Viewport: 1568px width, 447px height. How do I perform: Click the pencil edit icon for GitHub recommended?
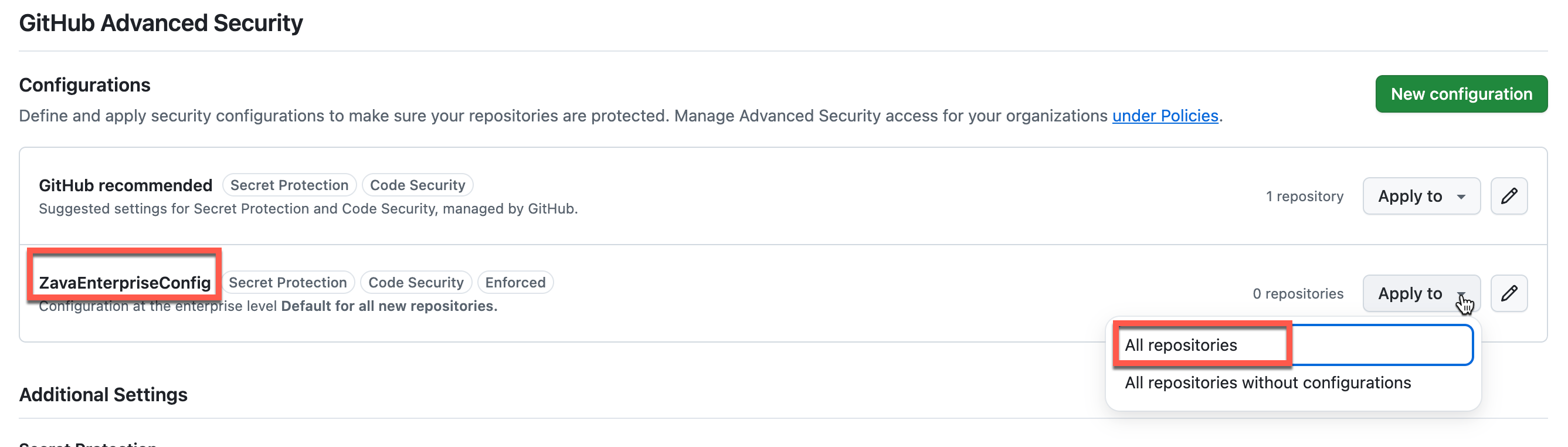(x=1509, y=196)
